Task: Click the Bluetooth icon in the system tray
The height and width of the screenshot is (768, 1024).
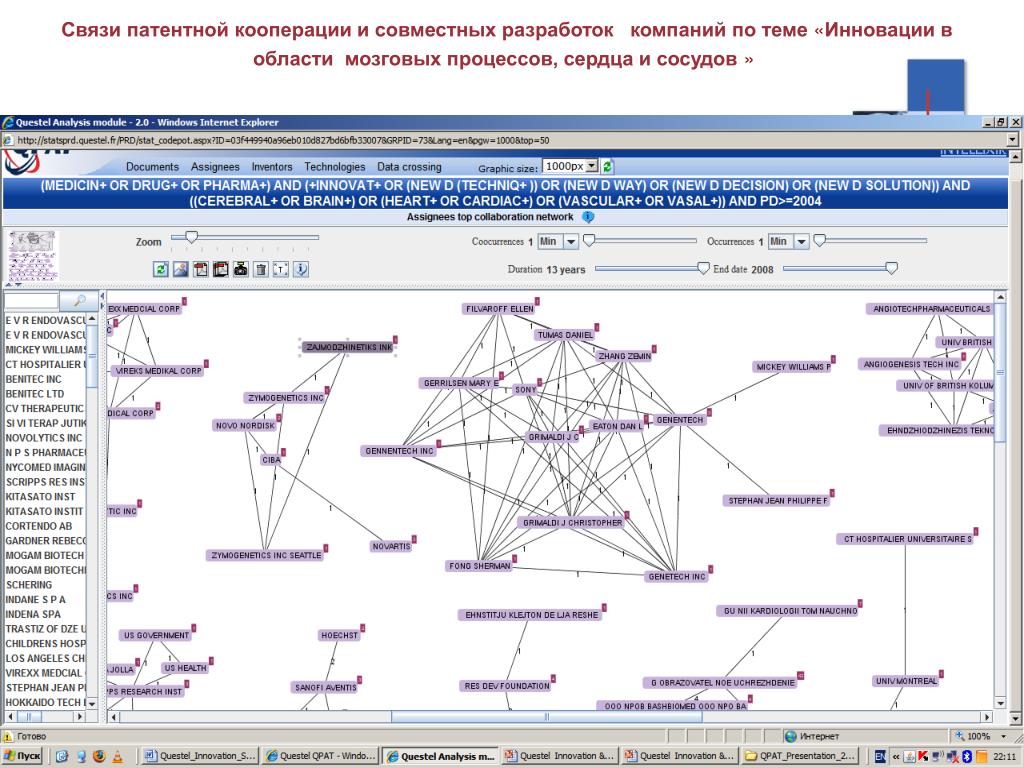Action: (x=967, y=756)
